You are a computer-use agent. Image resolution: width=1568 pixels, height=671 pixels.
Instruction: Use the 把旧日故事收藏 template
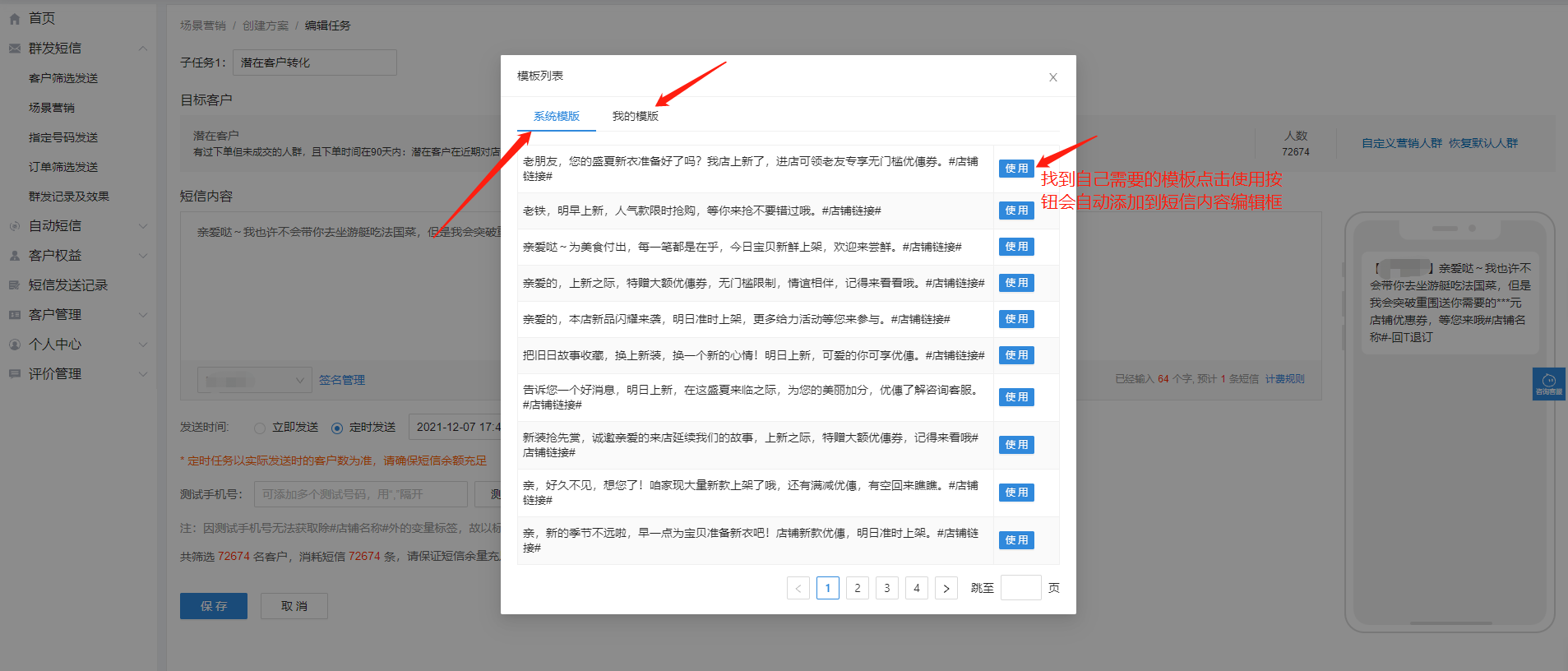1016,355
